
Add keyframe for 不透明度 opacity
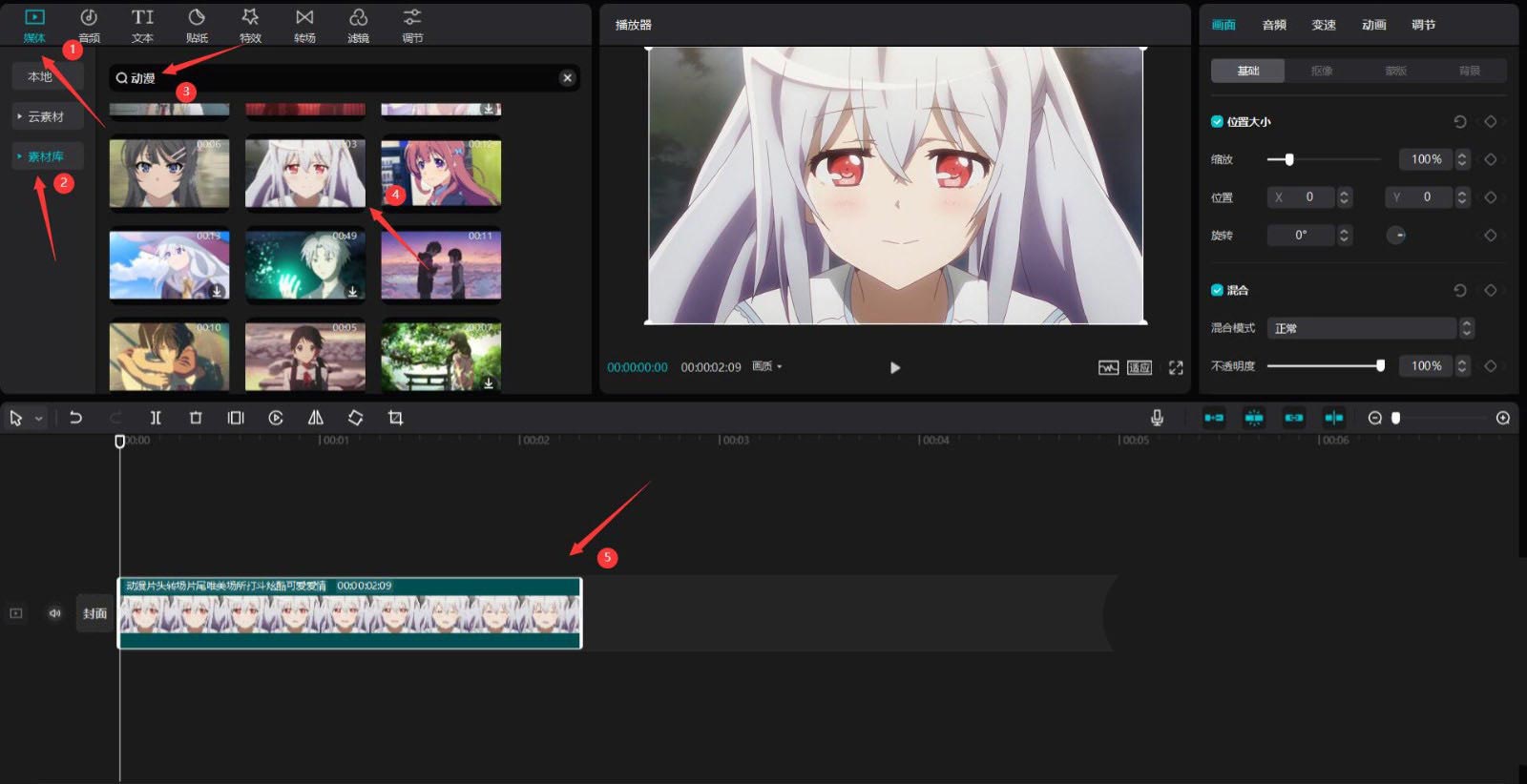tap(1491, 365)
